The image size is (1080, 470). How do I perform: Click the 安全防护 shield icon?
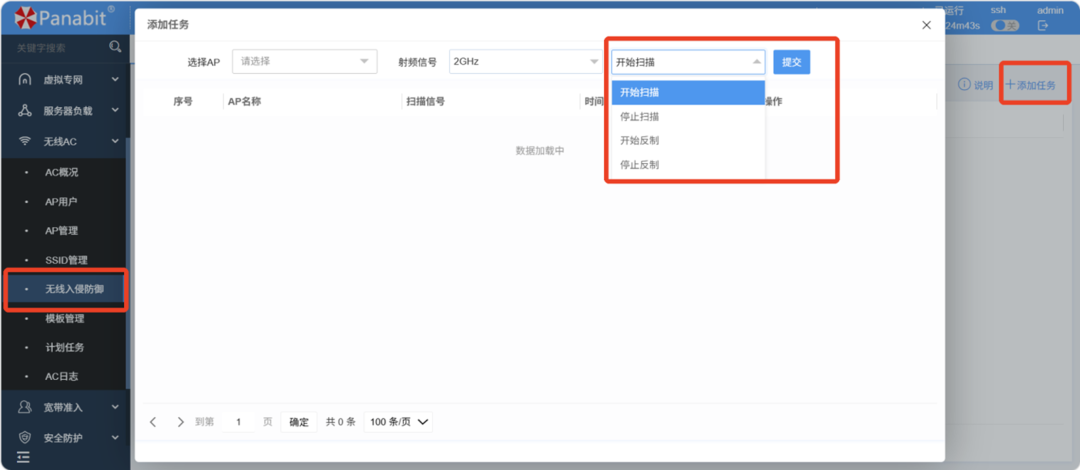tap(25, 438)
